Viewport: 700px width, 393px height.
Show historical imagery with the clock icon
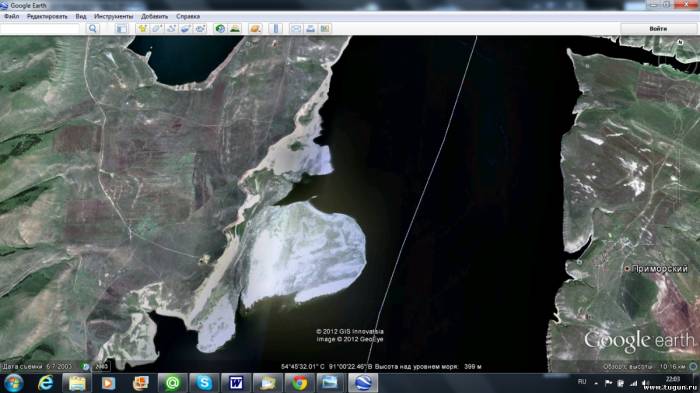[220, 29]
